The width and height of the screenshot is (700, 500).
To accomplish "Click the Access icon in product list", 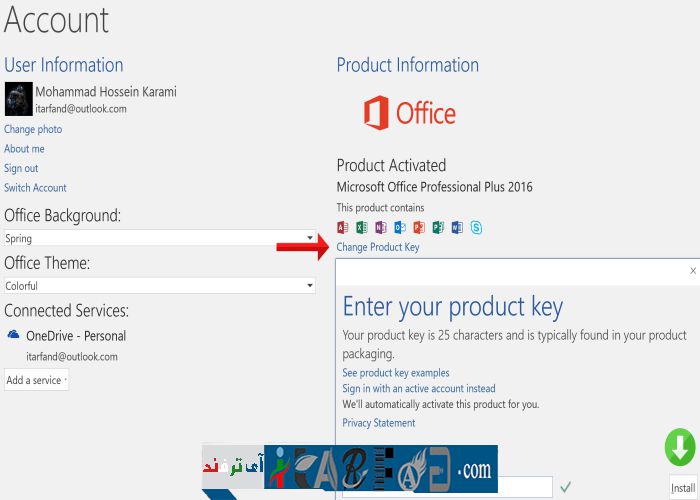I will click(x=343, y=227).
